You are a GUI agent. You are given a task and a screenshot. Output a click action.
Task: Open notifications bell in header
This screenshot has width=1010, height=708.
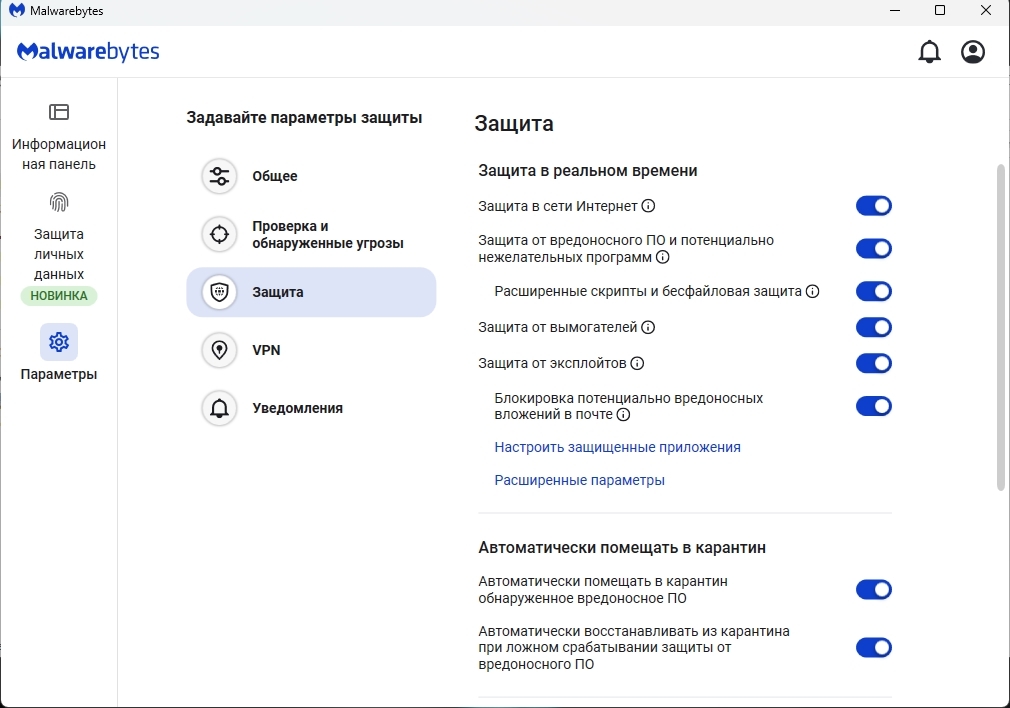[x=929, y=52]
